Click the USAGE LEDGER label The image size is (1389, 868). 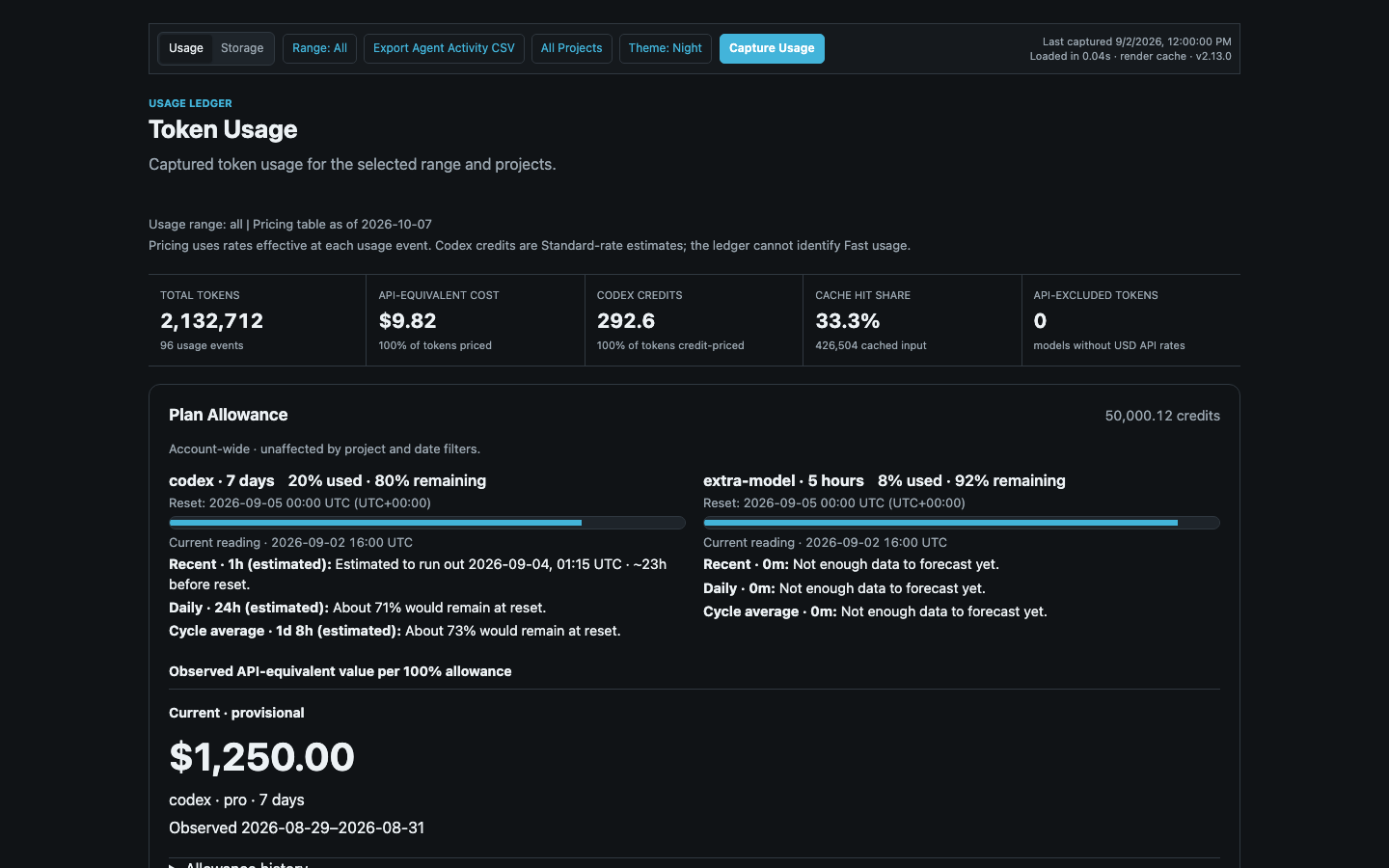pos(190,103)
